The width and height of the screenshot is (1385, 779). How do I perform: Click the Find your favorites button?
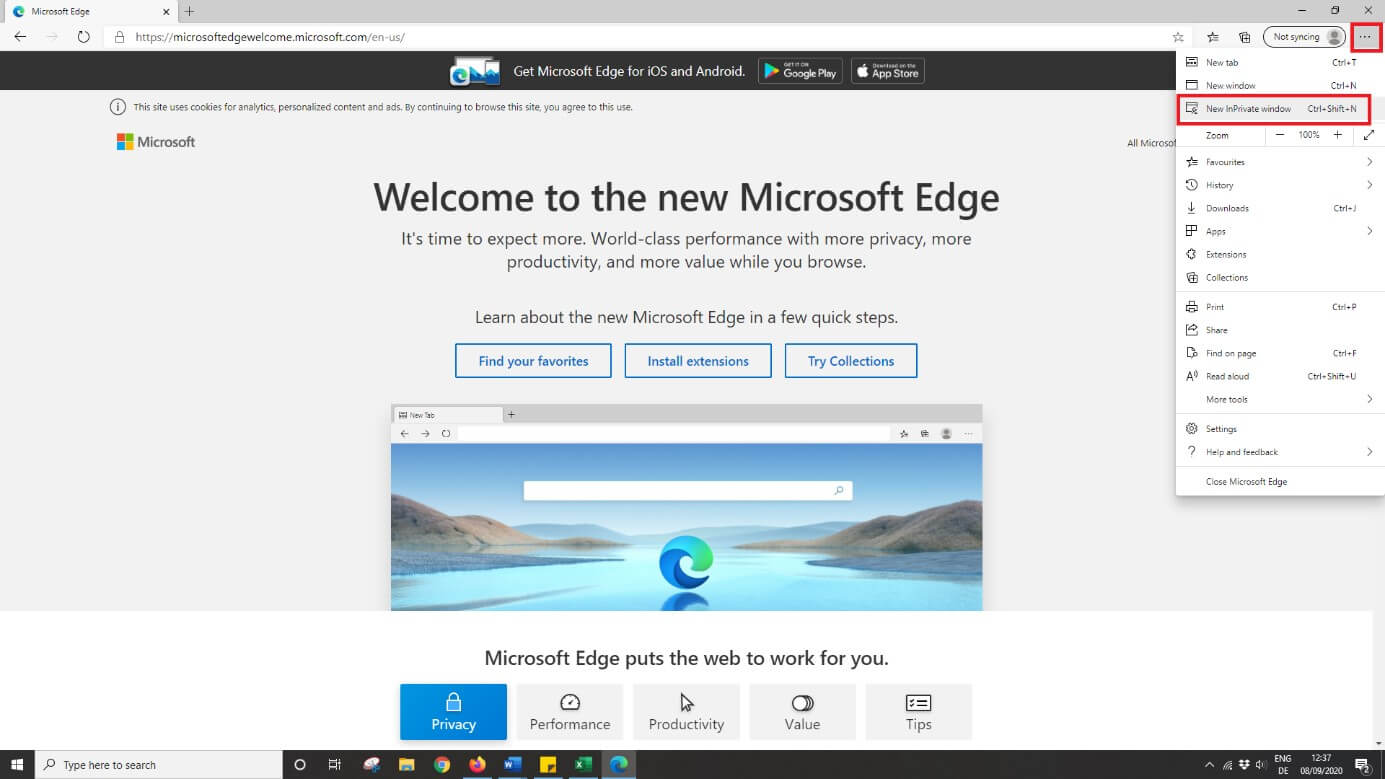[x=533, y=361]
